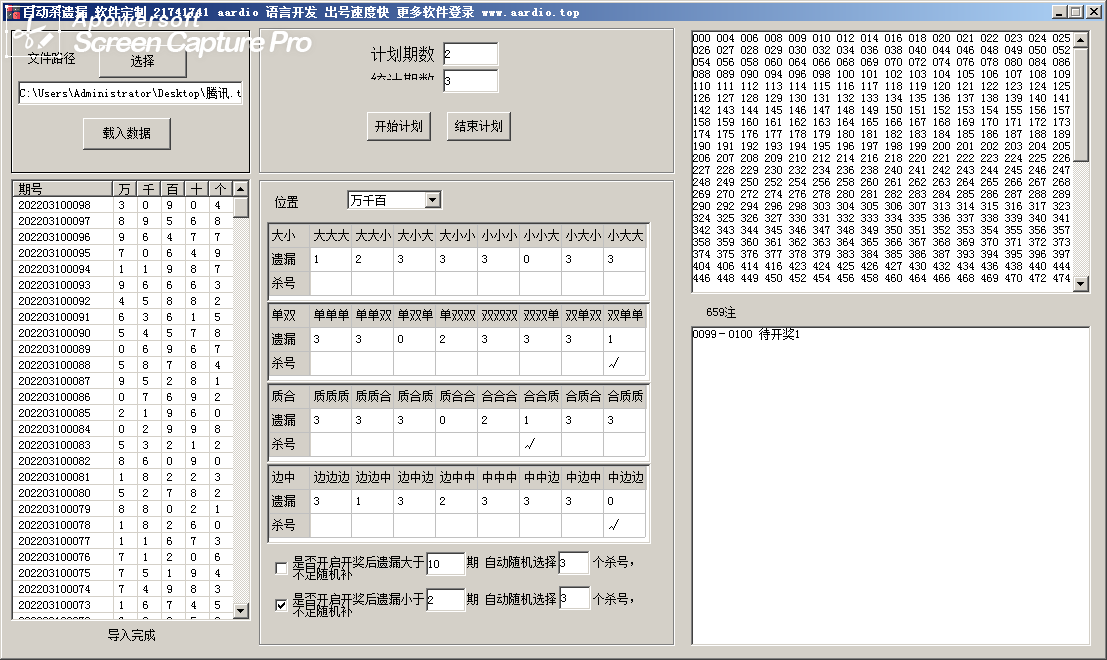Image resolution: width=1107 pixels, height=660 pixels.
Task: Click the 万 column header in the list
Action: (125, 189)
